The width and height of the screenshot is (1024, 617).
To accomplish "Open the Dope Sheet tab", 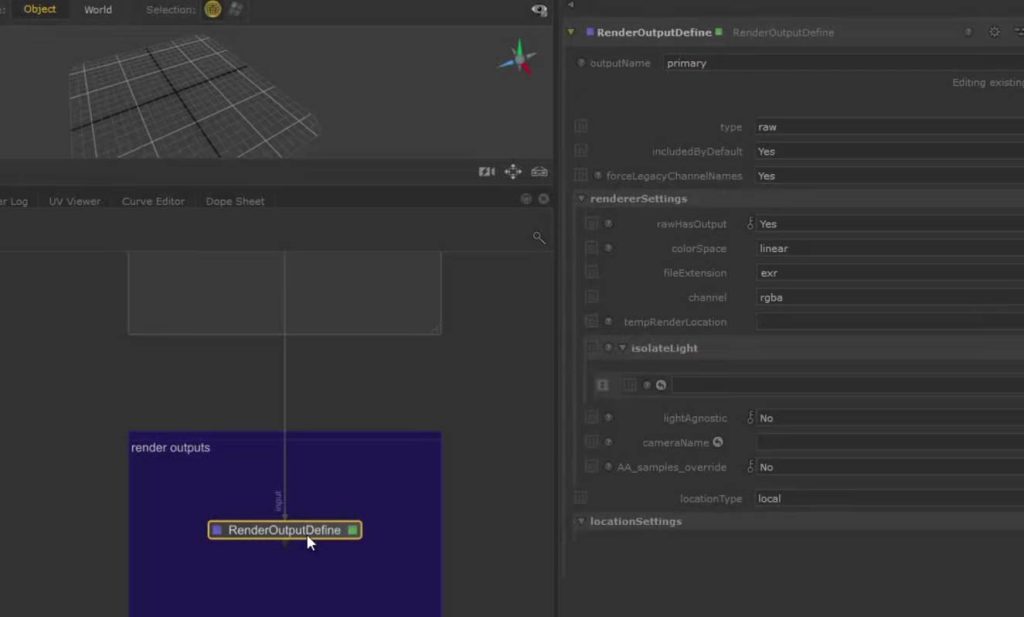I will 235,201.
